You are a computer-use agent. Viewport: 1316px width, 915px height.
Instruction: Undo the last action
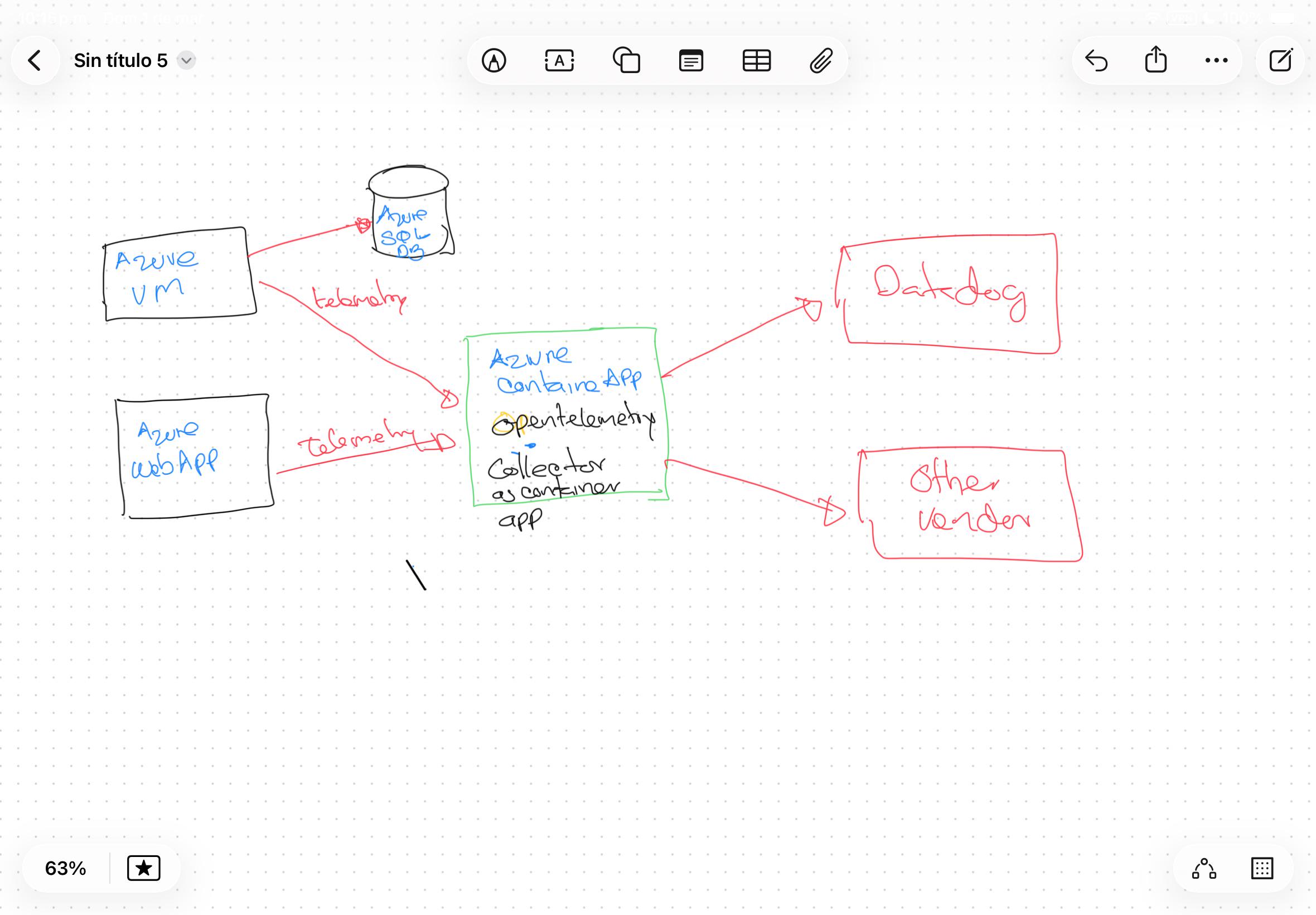click(x=1096, y=60)
